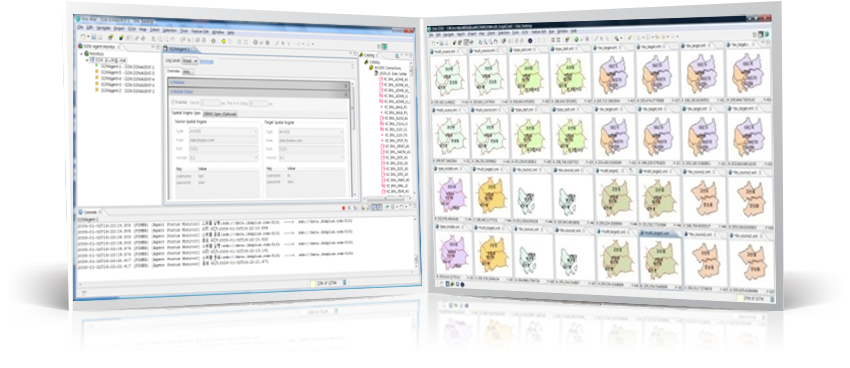This screenshot has width=850, height=368.
Task: Open the Catalog panel icon
Action: pyautogui.click(x=360, y=55)
